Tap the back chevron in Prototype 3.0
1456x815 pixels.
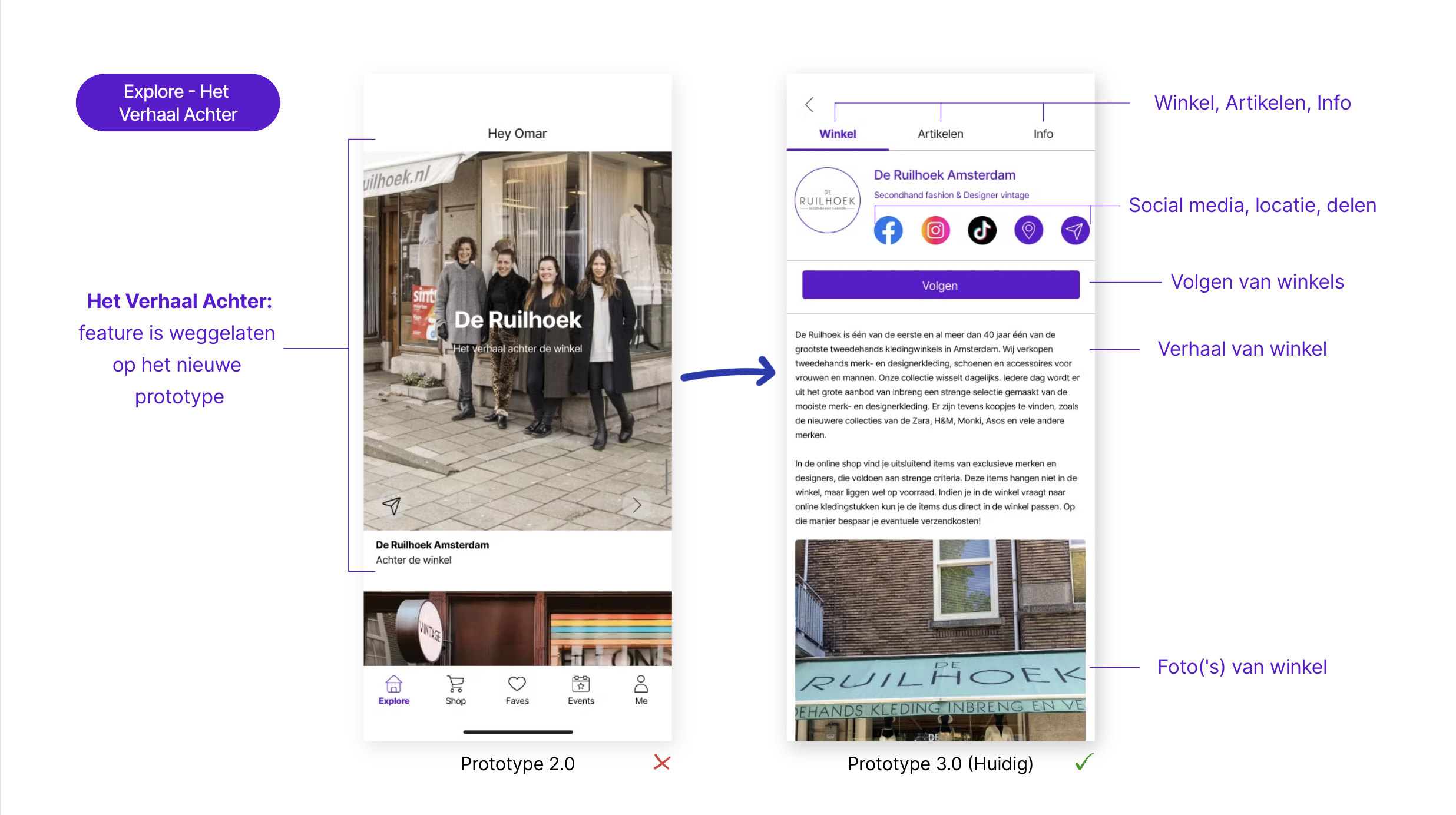click(809, 105)
